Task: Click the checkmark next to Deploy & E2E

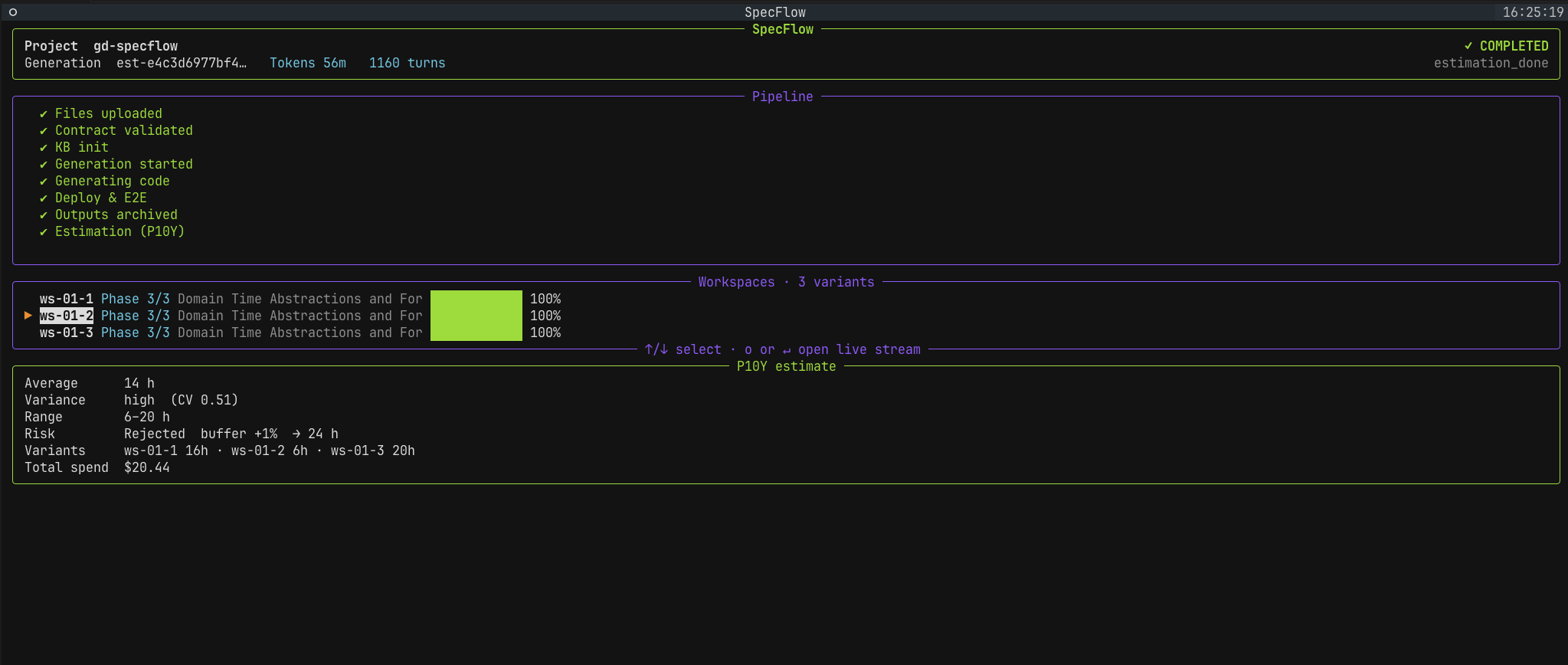Action: pyautogui.click(x=44, y=198)
